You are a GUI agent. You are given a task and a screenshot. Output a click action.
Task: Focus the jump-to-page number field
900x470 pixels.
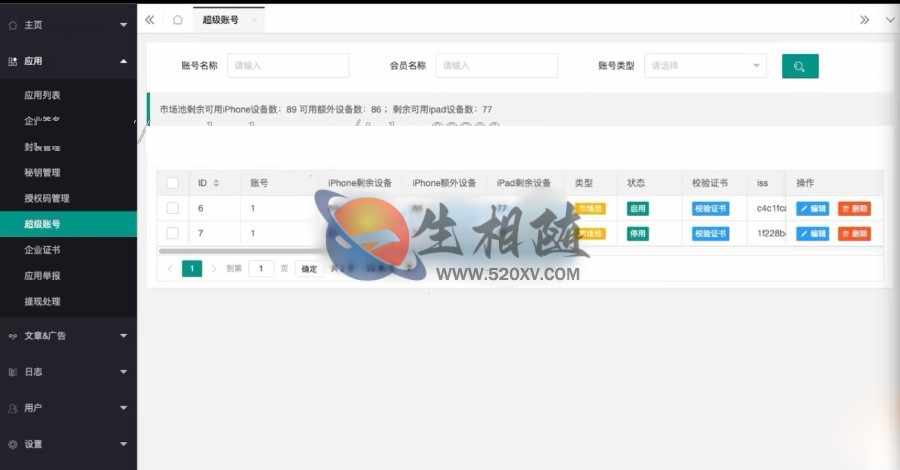261,269
